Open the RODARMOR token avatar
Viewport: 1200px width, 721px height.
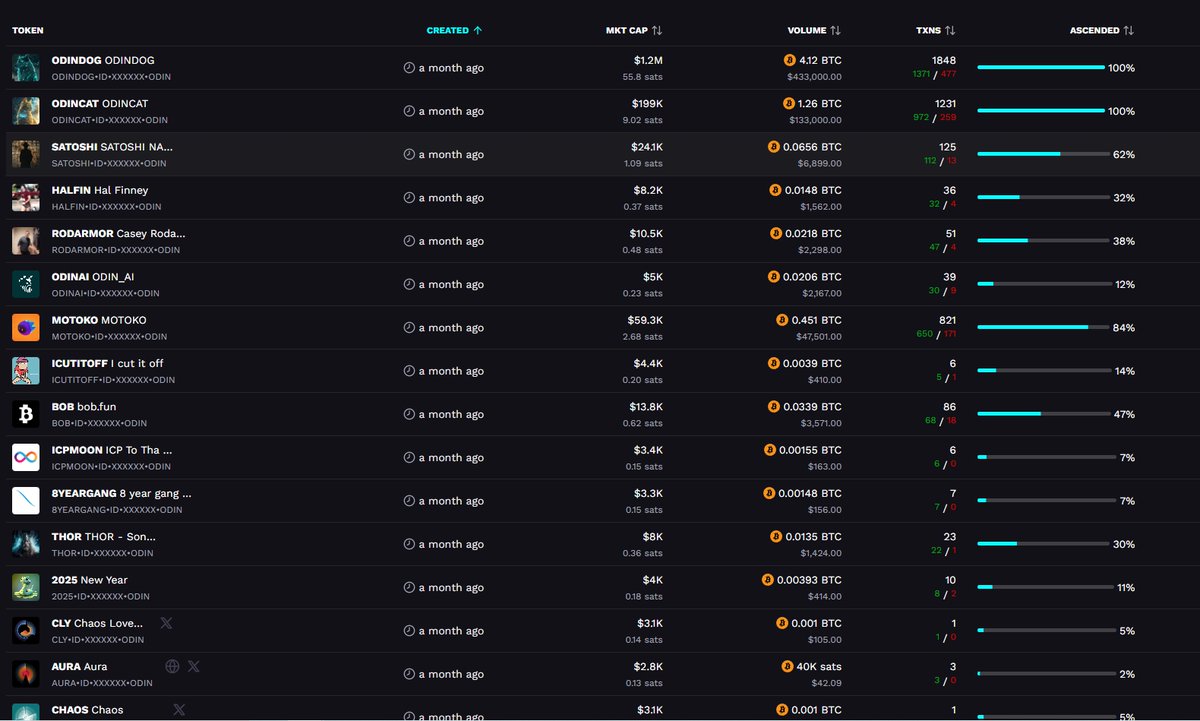(x=25, y=241)
